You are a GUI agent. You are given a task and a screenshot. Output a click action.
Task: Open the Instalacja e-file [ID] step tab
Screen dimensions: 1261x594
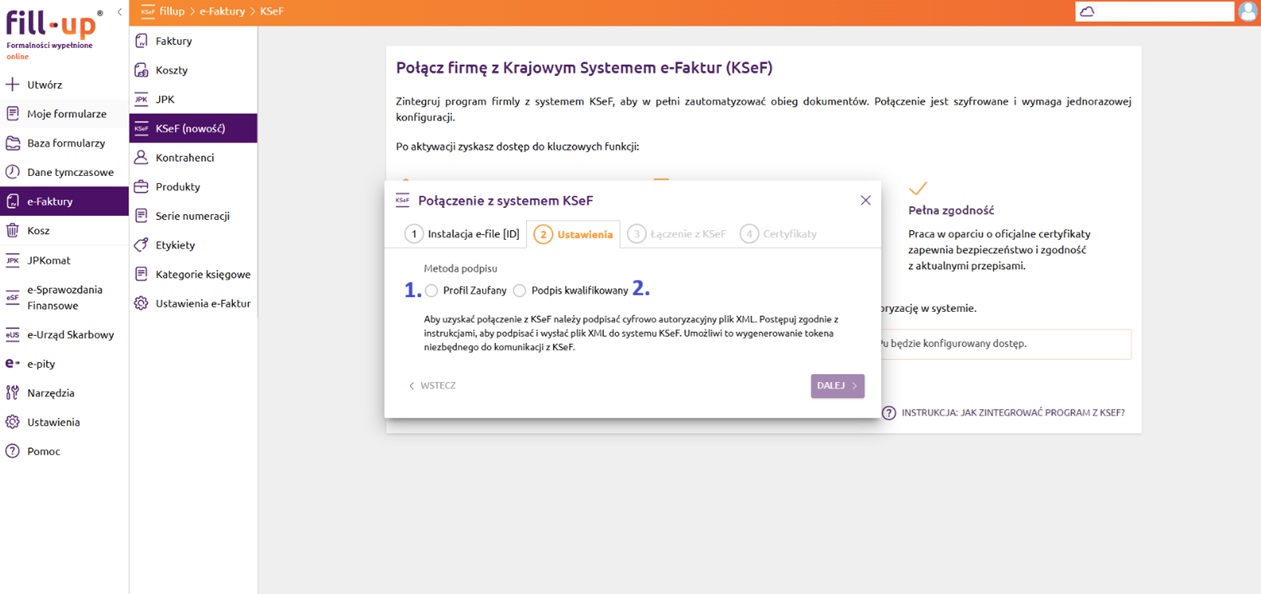tap(463, 234)
